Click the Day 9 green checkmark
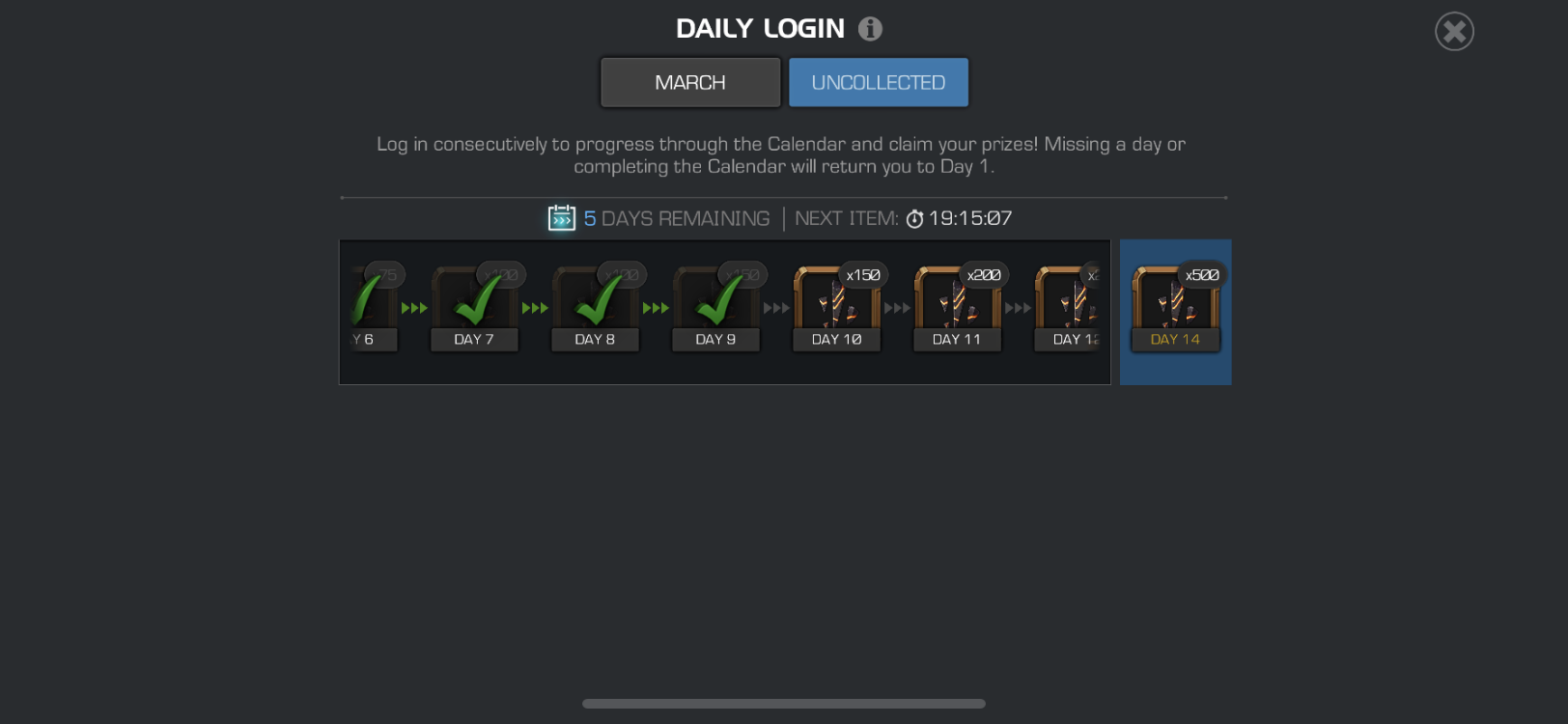Screen dimensions: 1568x724 click(718, 300)
